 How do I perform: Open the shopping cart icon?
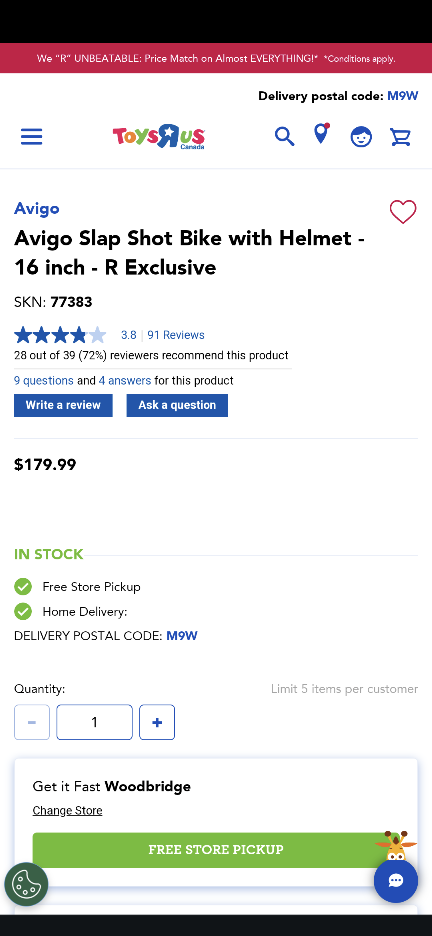(400, 137)
